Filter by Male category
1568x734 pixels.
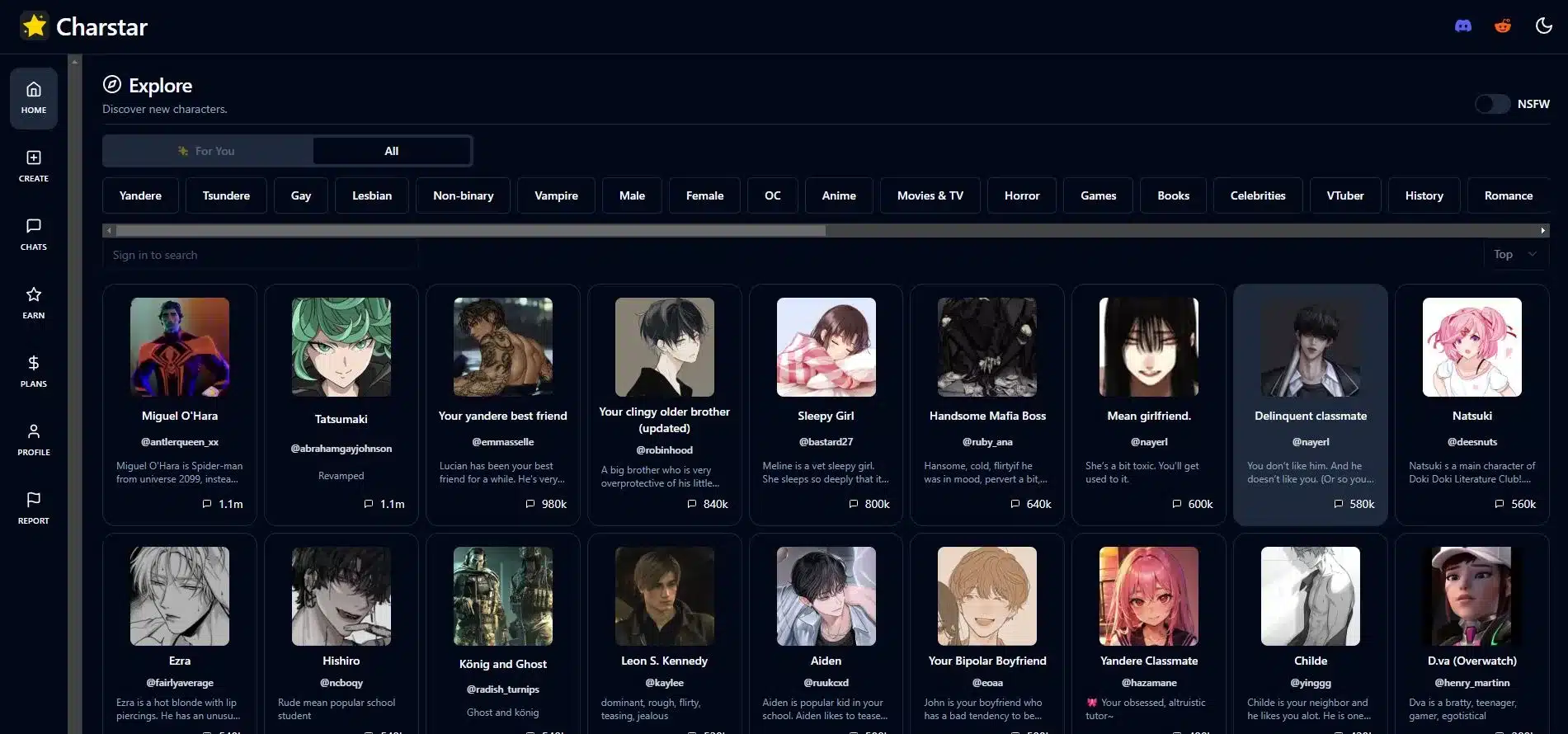(632, 195)
